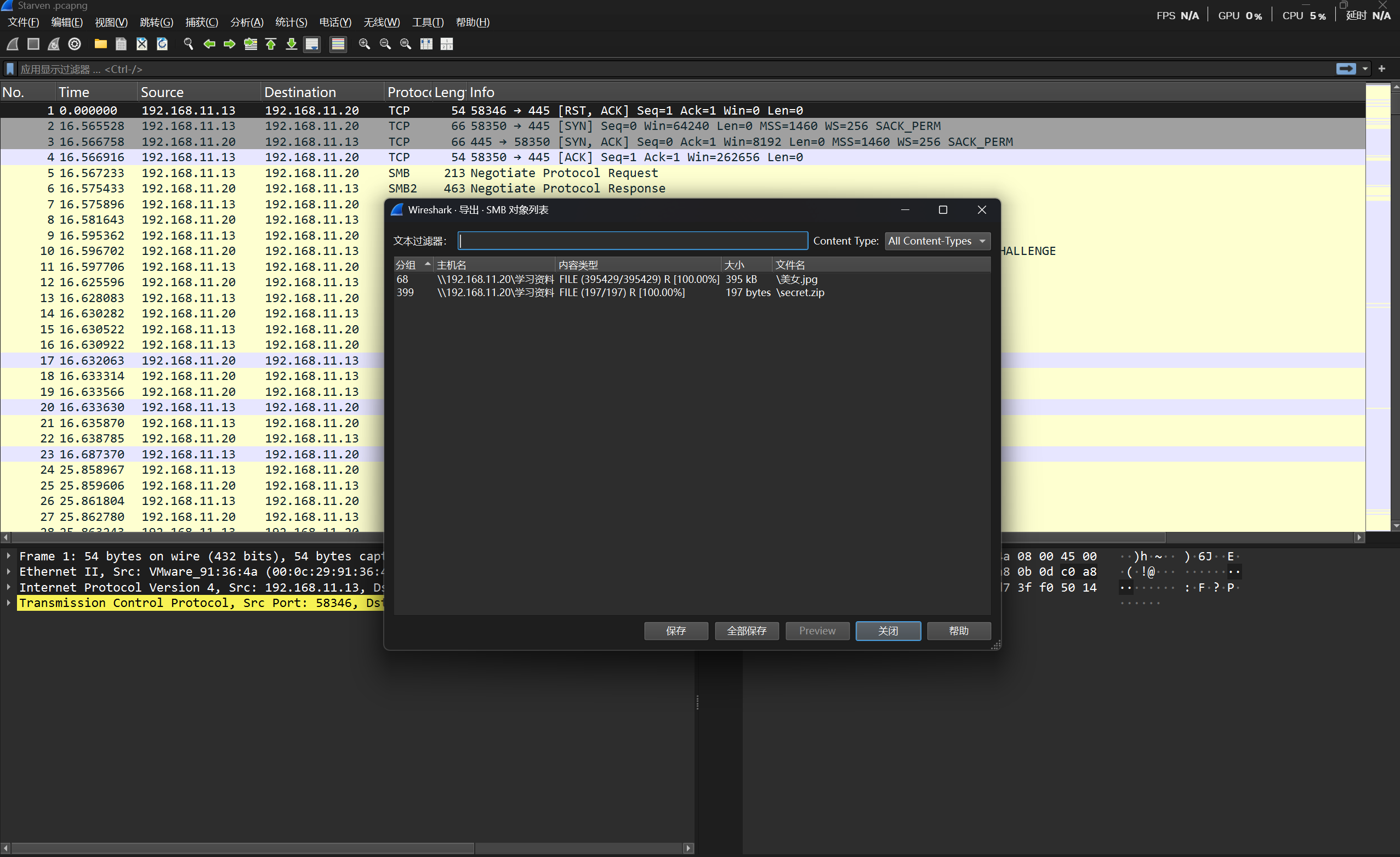Image resolution: width=1400 pixels, height=857 pixels.
Task: Toggle packet colorization rules button
Action: click(x=338, y=44)
